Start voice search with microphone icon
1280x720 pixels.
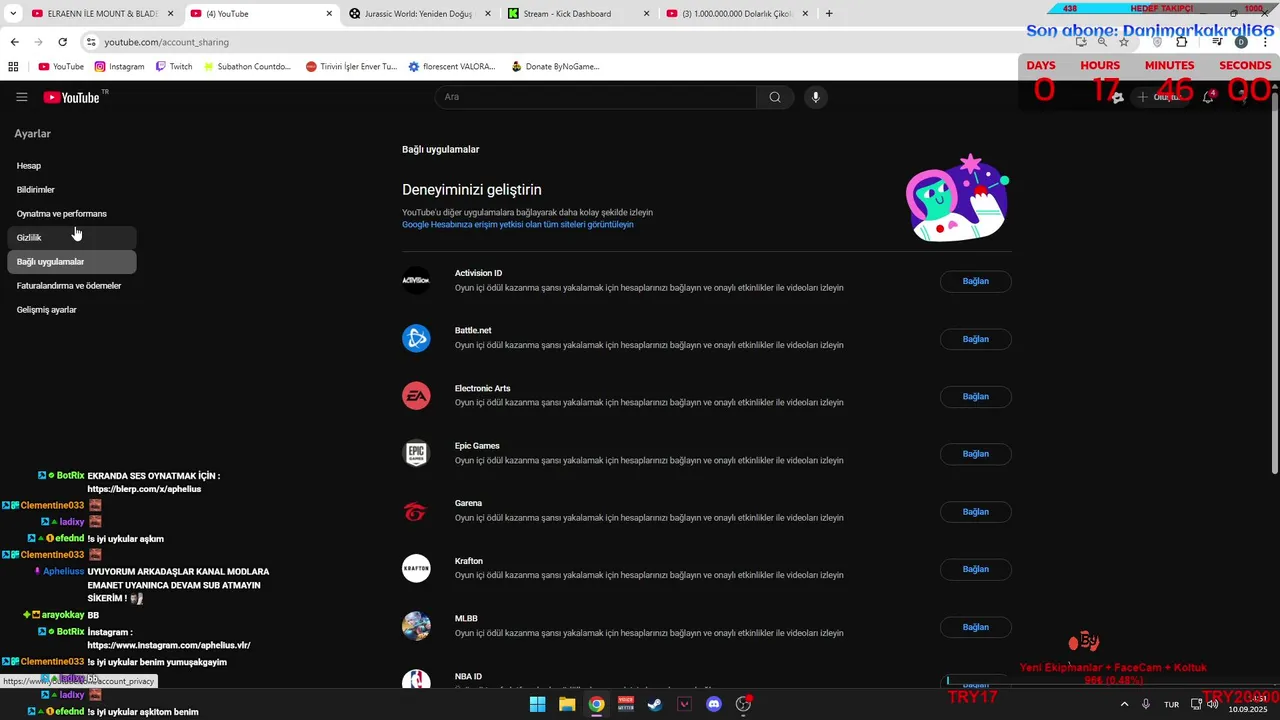click(x=816, y=97)
